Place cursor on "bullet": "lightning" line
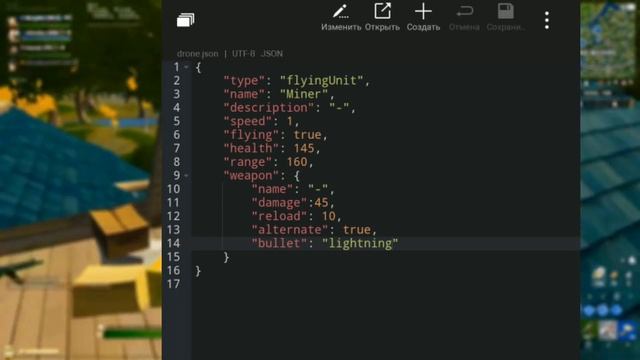Image resolution: width=640 pixels, height=360 pixels. [325, 243]
